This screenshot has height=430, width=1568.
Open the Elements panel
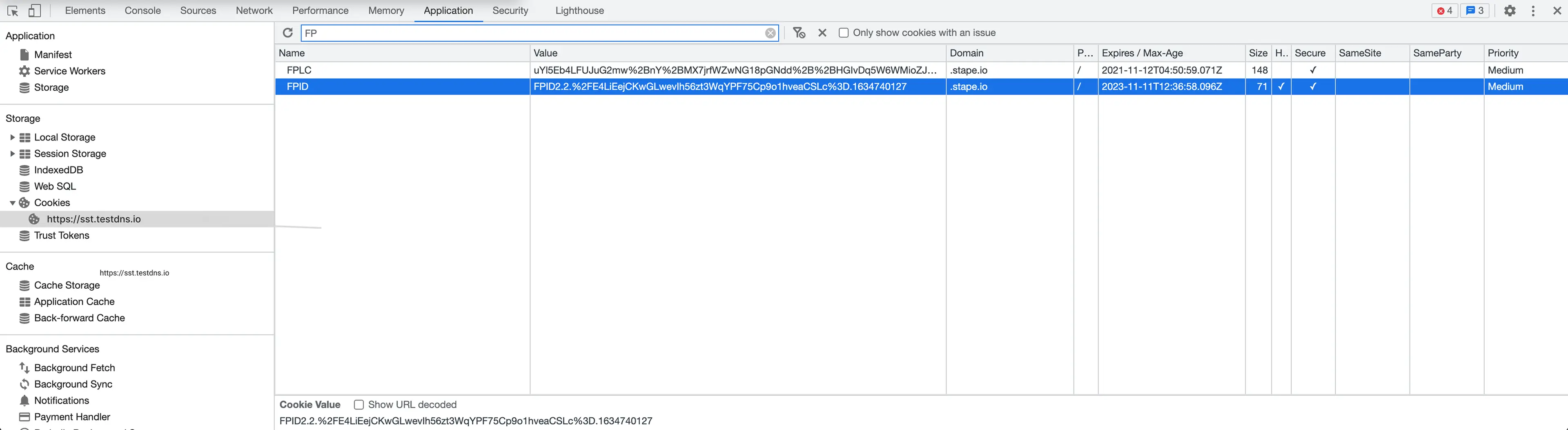(x=85, y=10)
